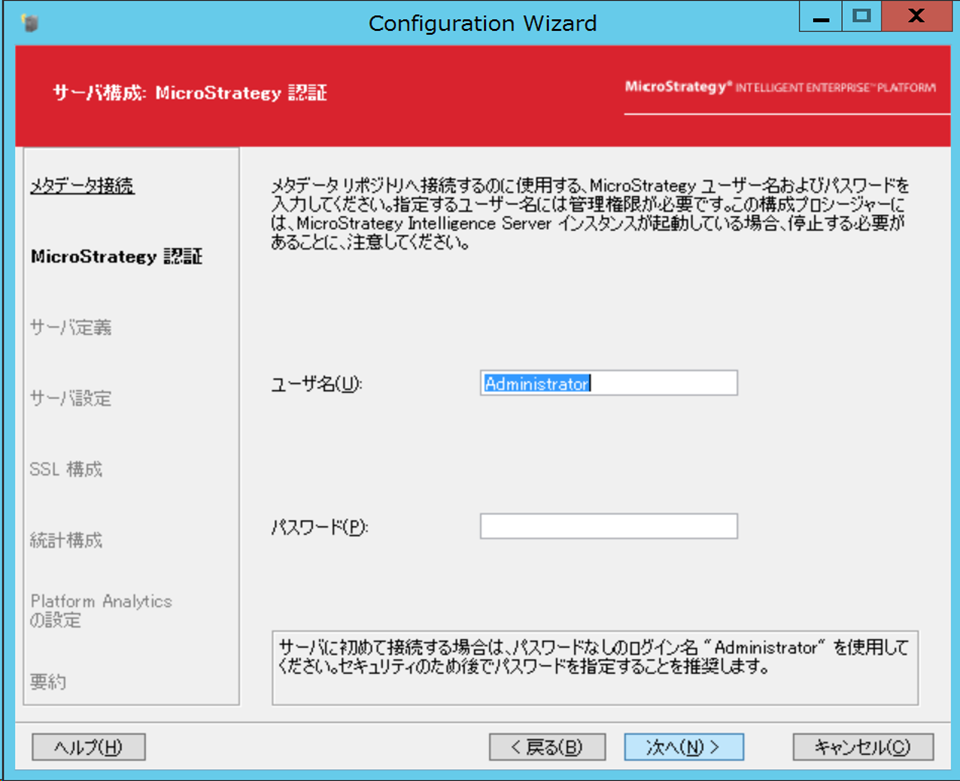
Task: Click the ユーザ名(U) label
Action: pyautogui.click(x=317, y=384)
